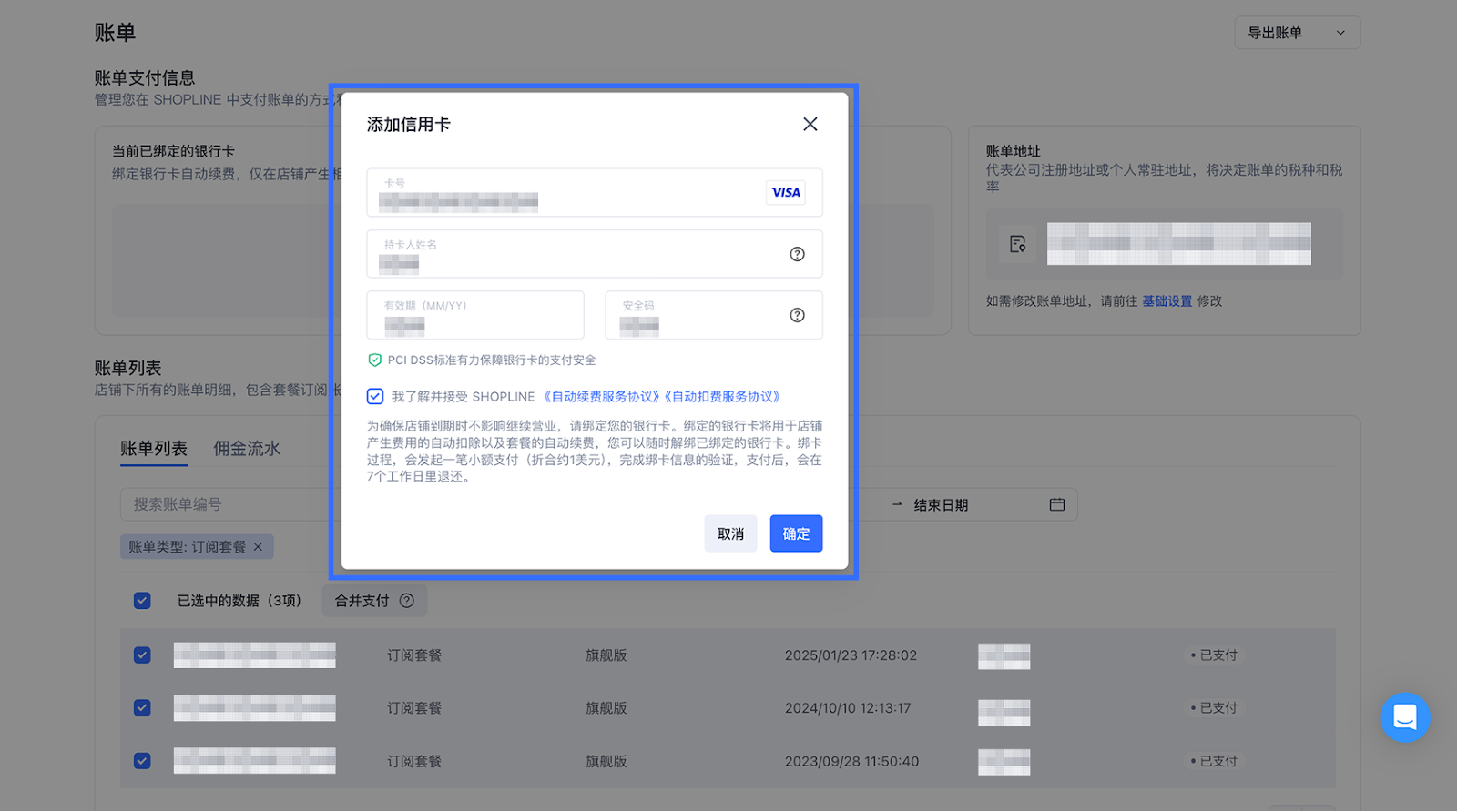Click the 2024/10/10 12:13:17 date cell

tap(848, 708)
